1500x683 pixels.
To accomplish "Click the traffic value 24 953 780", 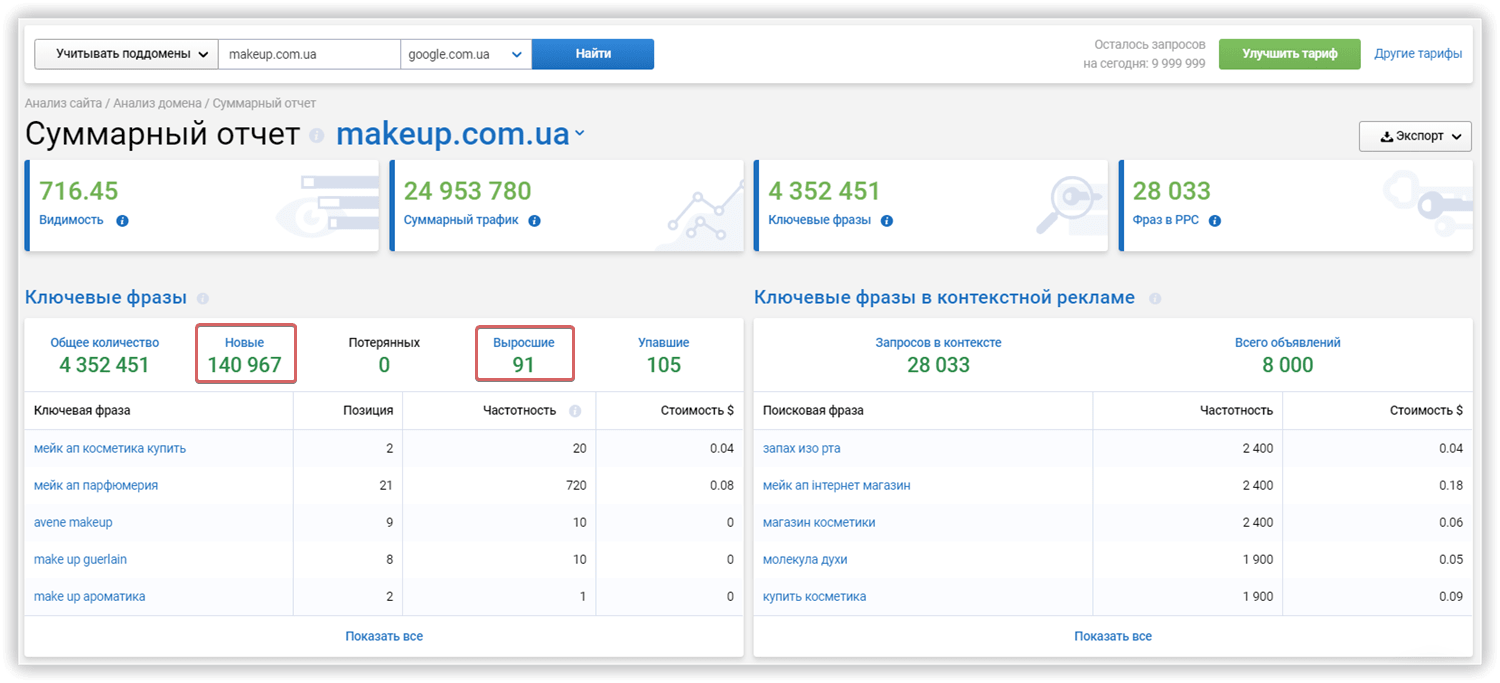I will [468, 191].
